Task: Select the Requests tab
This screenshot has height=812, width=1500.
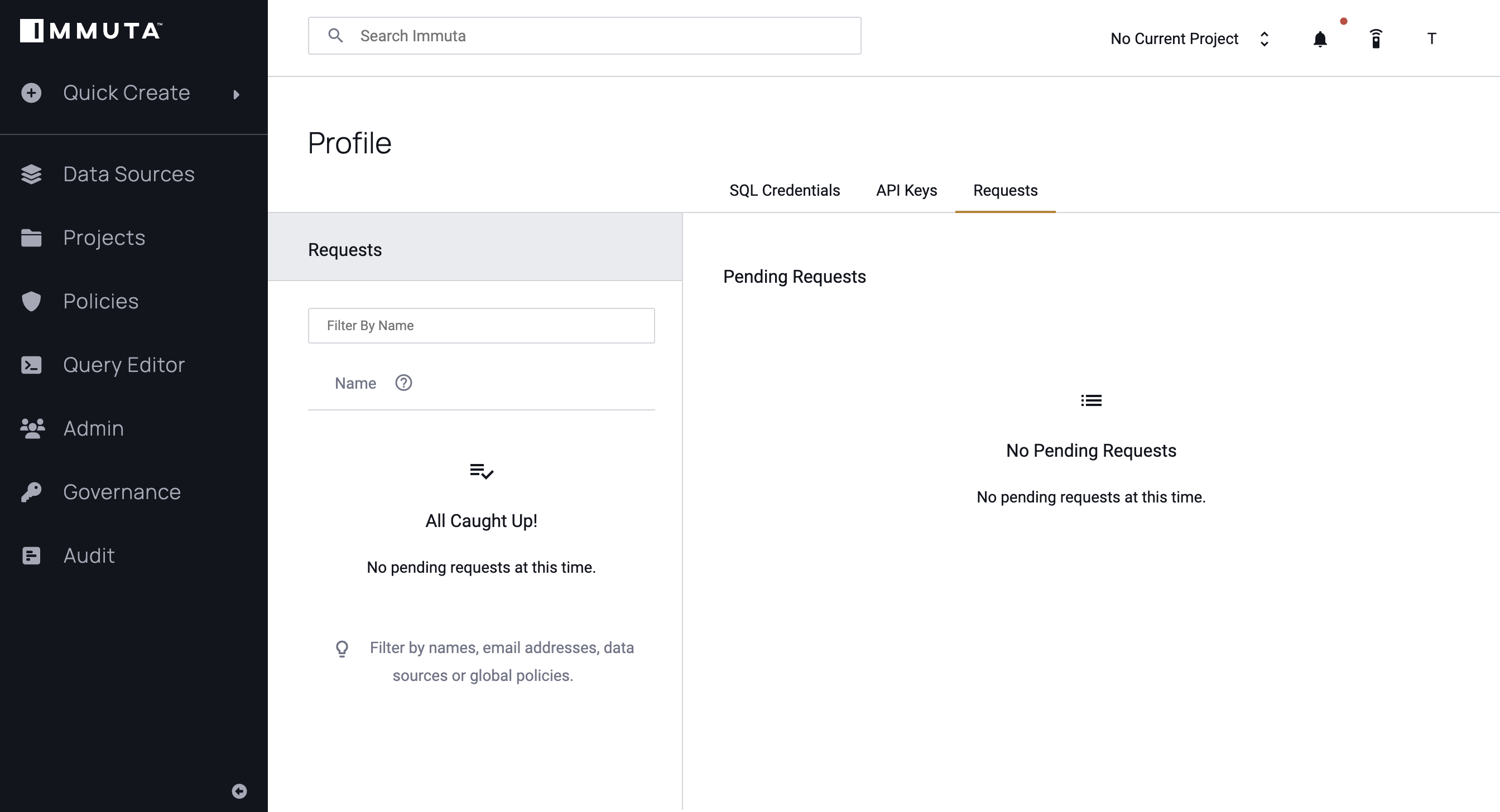Action: (1006, 190)
